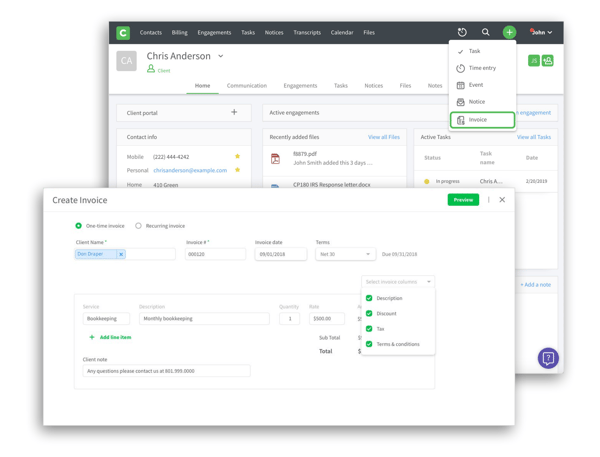
Task: Click the Client note text field
Action: (166, 371)
